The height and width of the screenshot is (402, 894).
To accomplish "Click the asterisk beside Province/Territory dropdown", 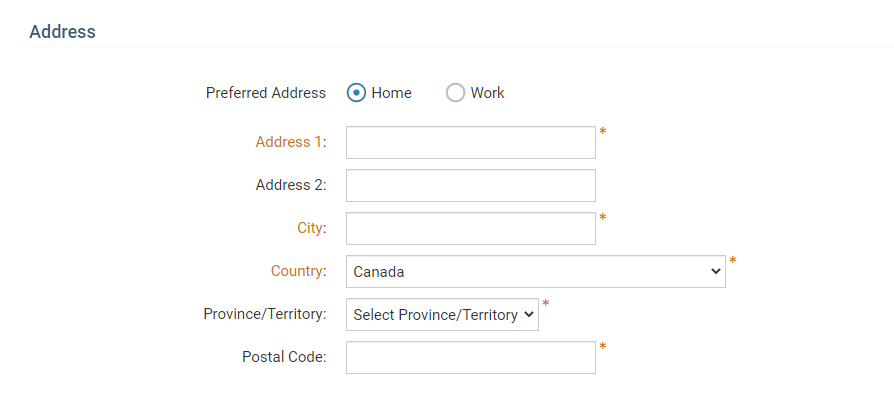I will [546, 304].
